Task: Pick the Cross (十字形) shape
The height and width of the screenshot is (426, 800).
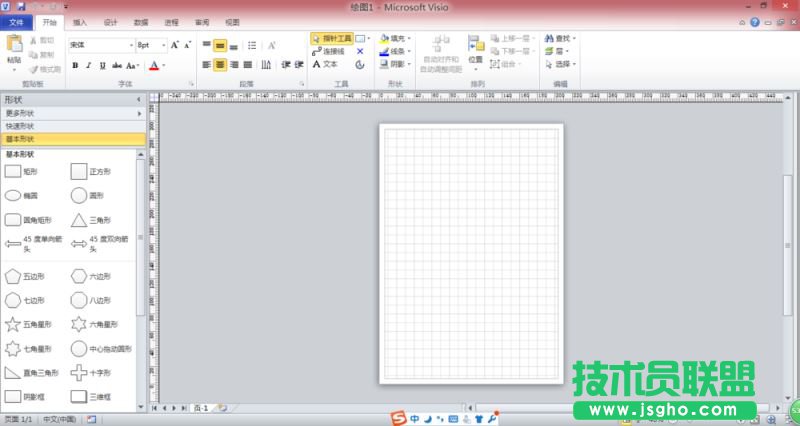Action: click(90, 372)
